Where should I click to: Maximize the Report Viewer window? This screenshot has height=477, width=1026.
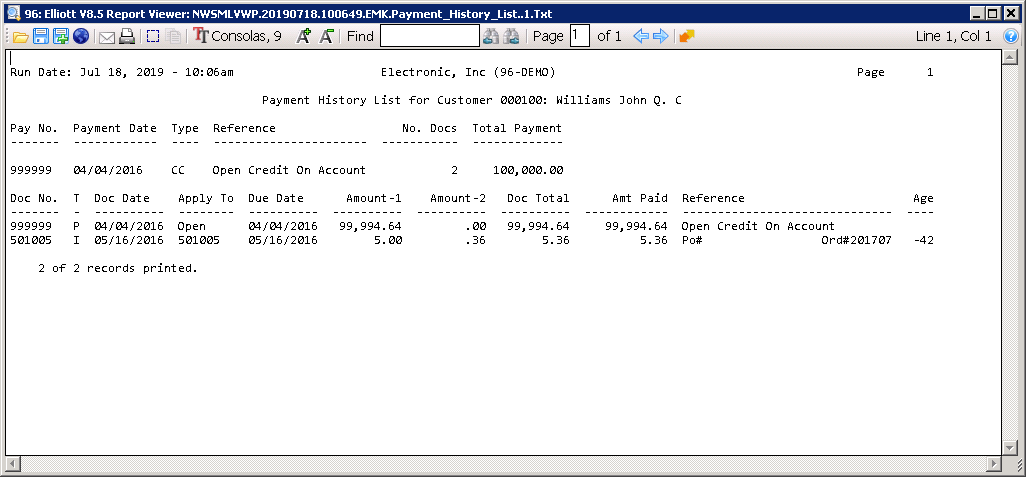pos(994,13)
